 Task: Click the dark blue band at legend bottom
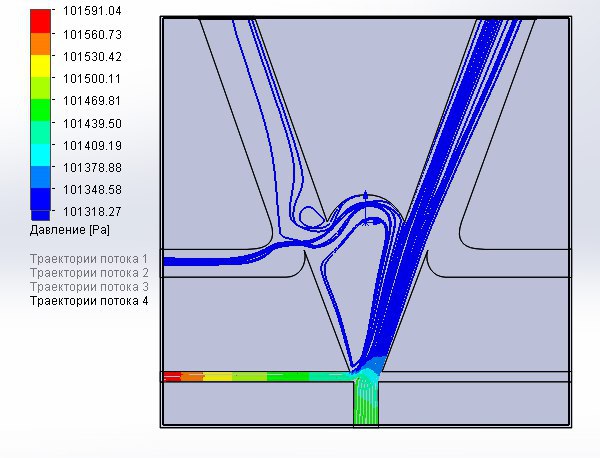40,204
